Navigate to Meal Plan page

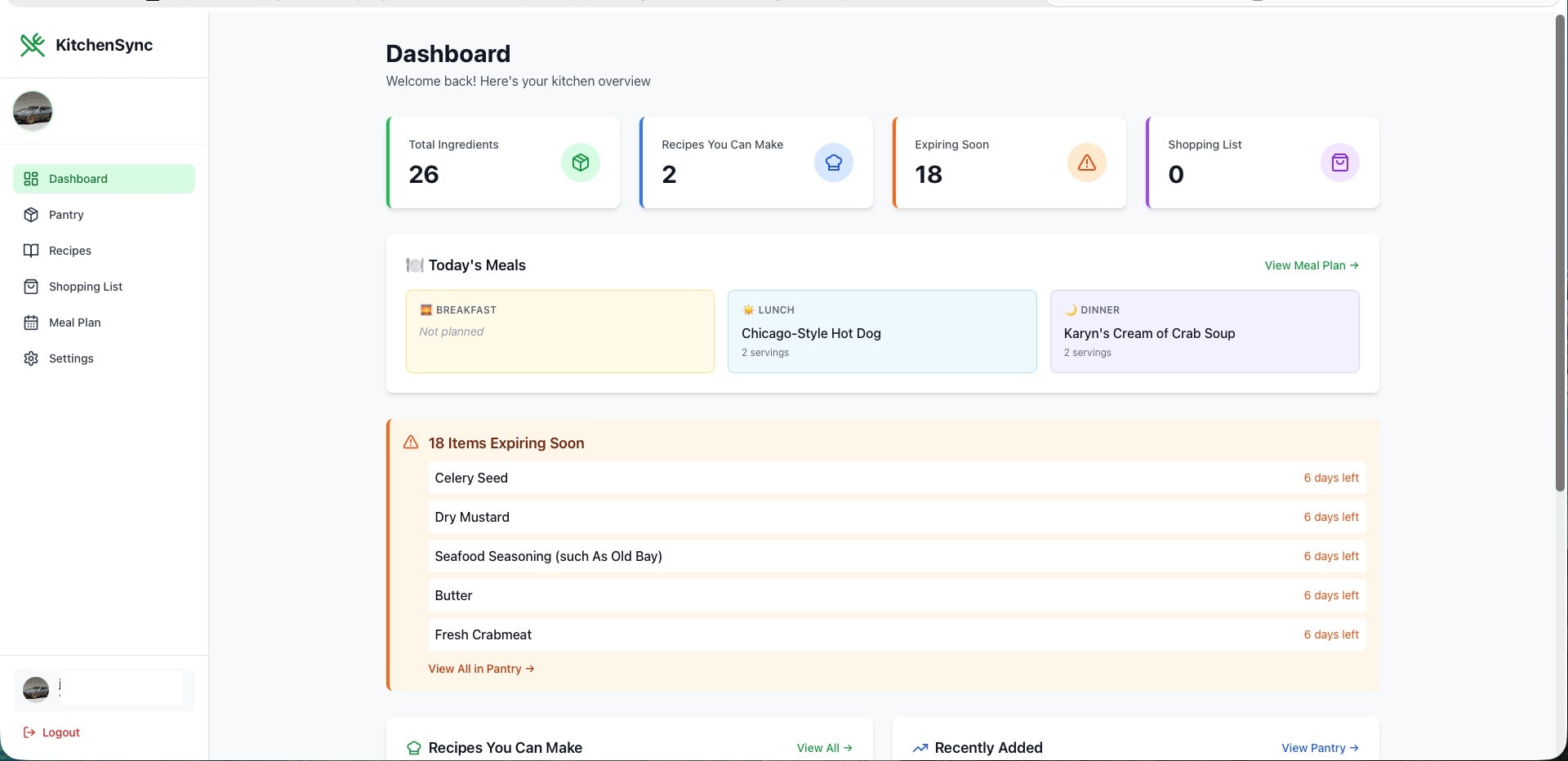click(104, 323)
